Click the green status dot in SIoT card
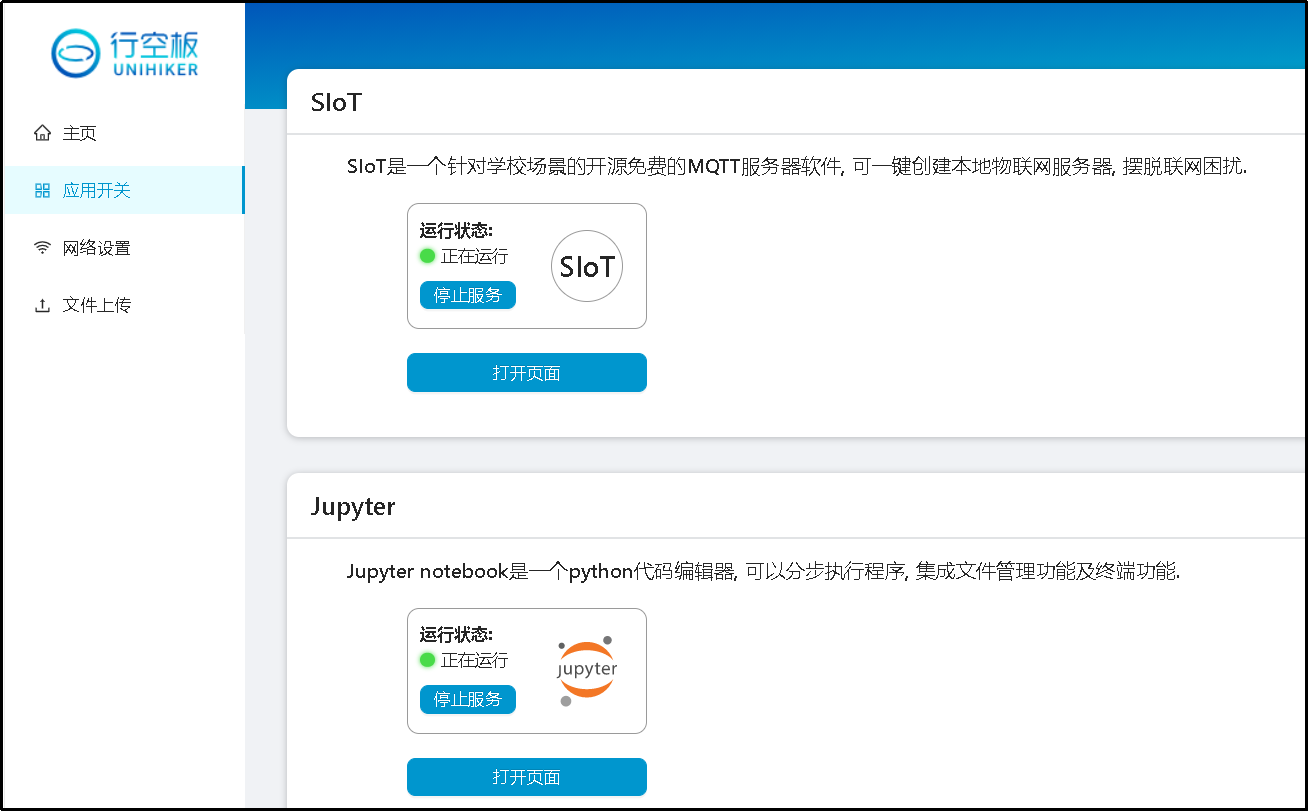The image size is (1309, 812). click(x=427, y=256)
